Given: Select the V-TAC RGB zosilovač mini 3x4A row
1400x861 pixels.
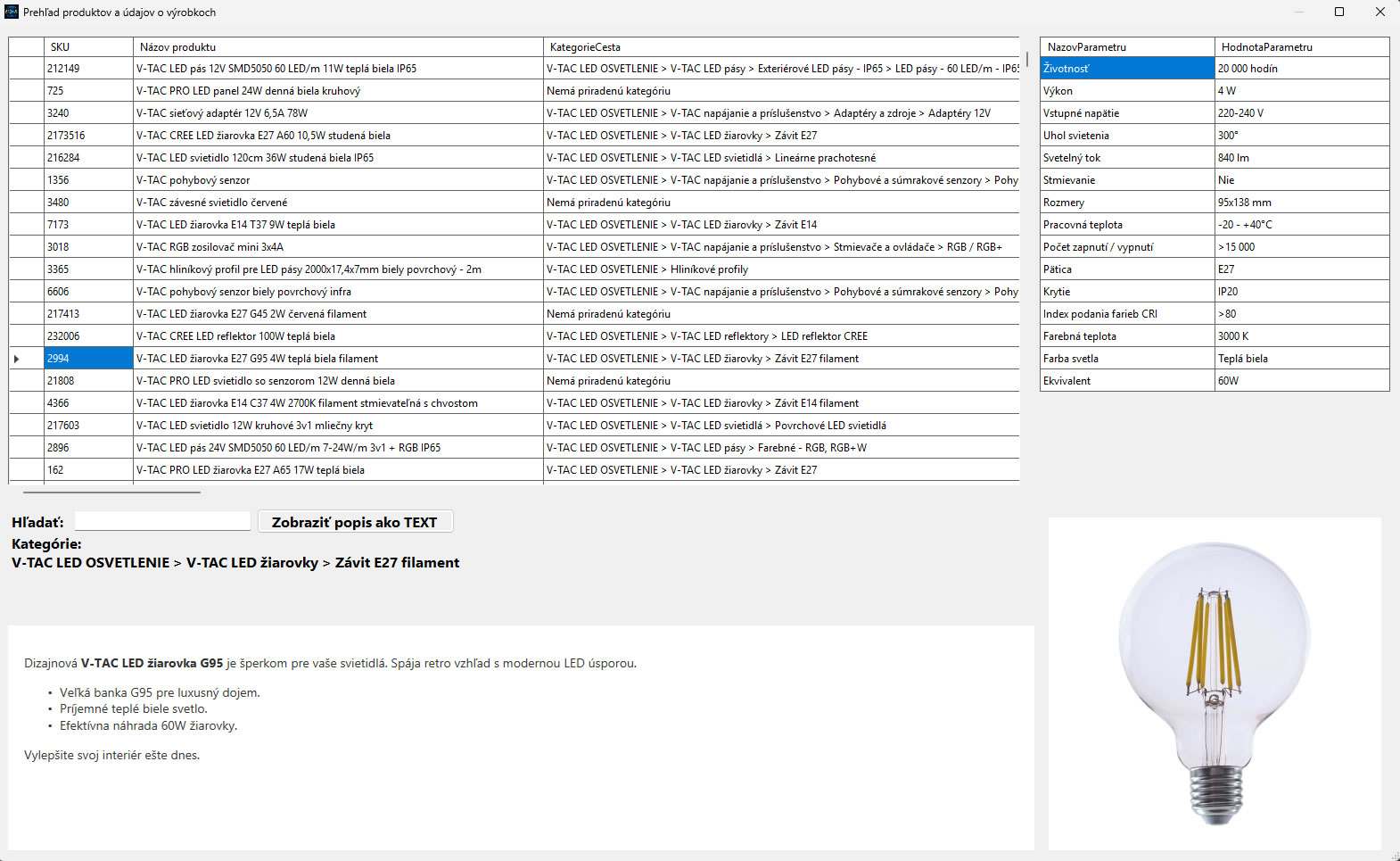Looking at the screenshot, I should (514, 247).
